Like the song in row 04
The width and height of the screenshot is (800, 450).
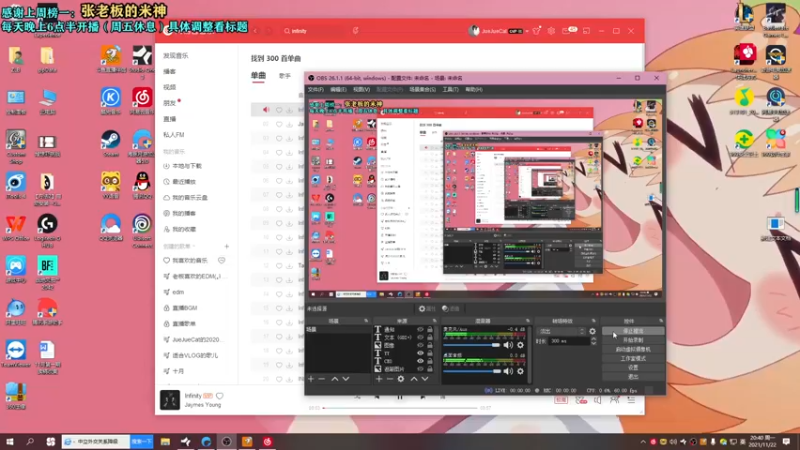[x=279, y=153]
